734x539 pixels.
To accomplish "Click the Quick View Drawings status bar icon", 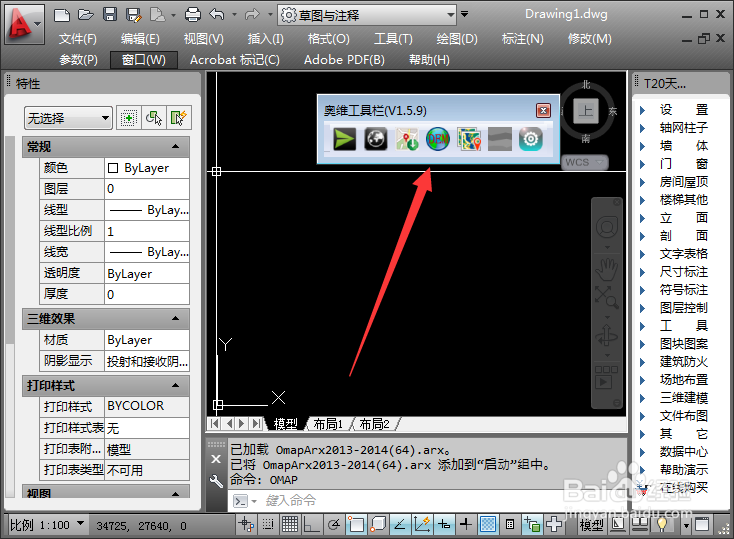I will click(640, 524).
